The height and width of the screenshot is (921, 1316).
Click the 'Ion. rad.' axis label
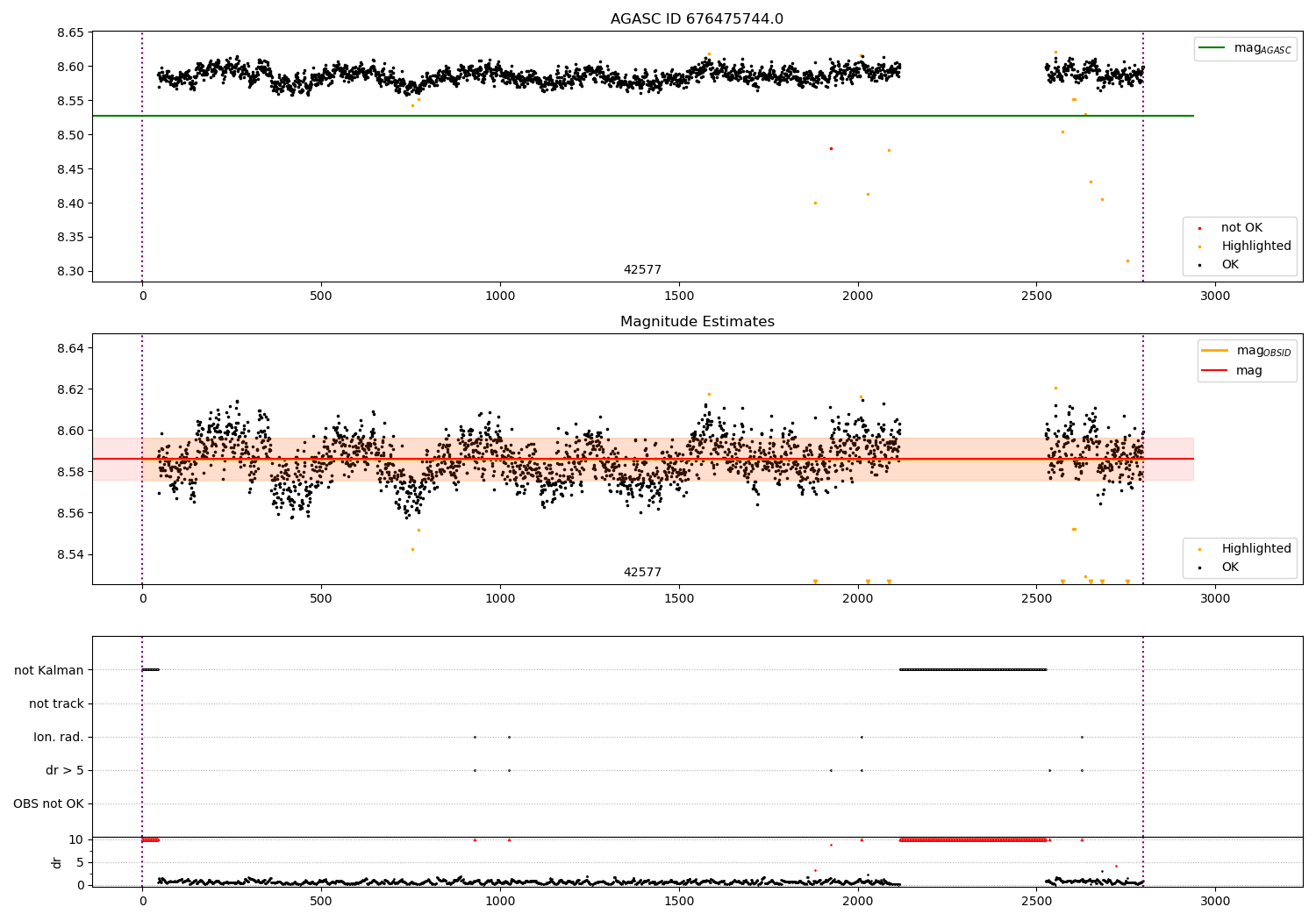tap(59, 737)
